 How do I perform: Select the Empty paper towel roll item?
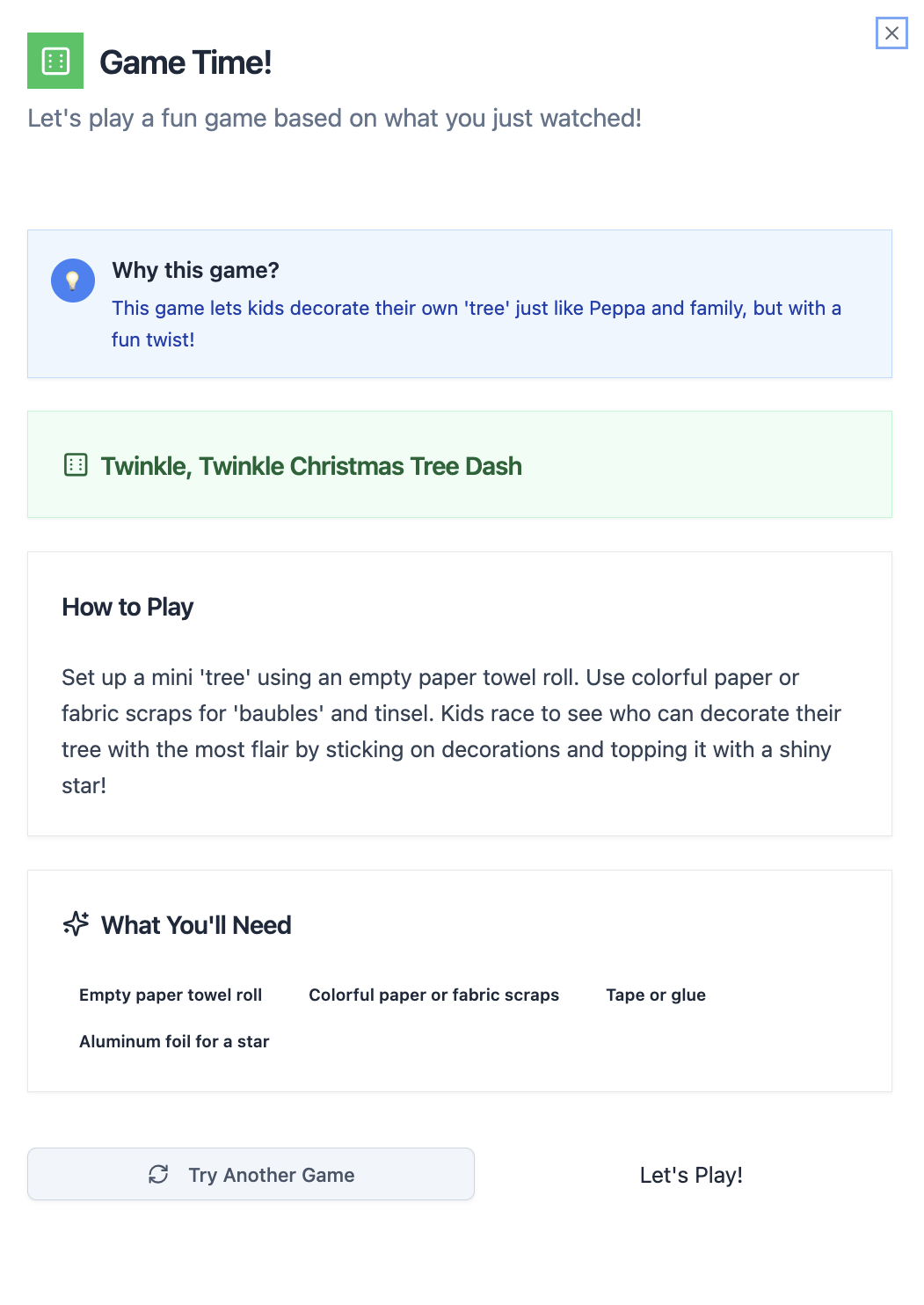point(171,995)
